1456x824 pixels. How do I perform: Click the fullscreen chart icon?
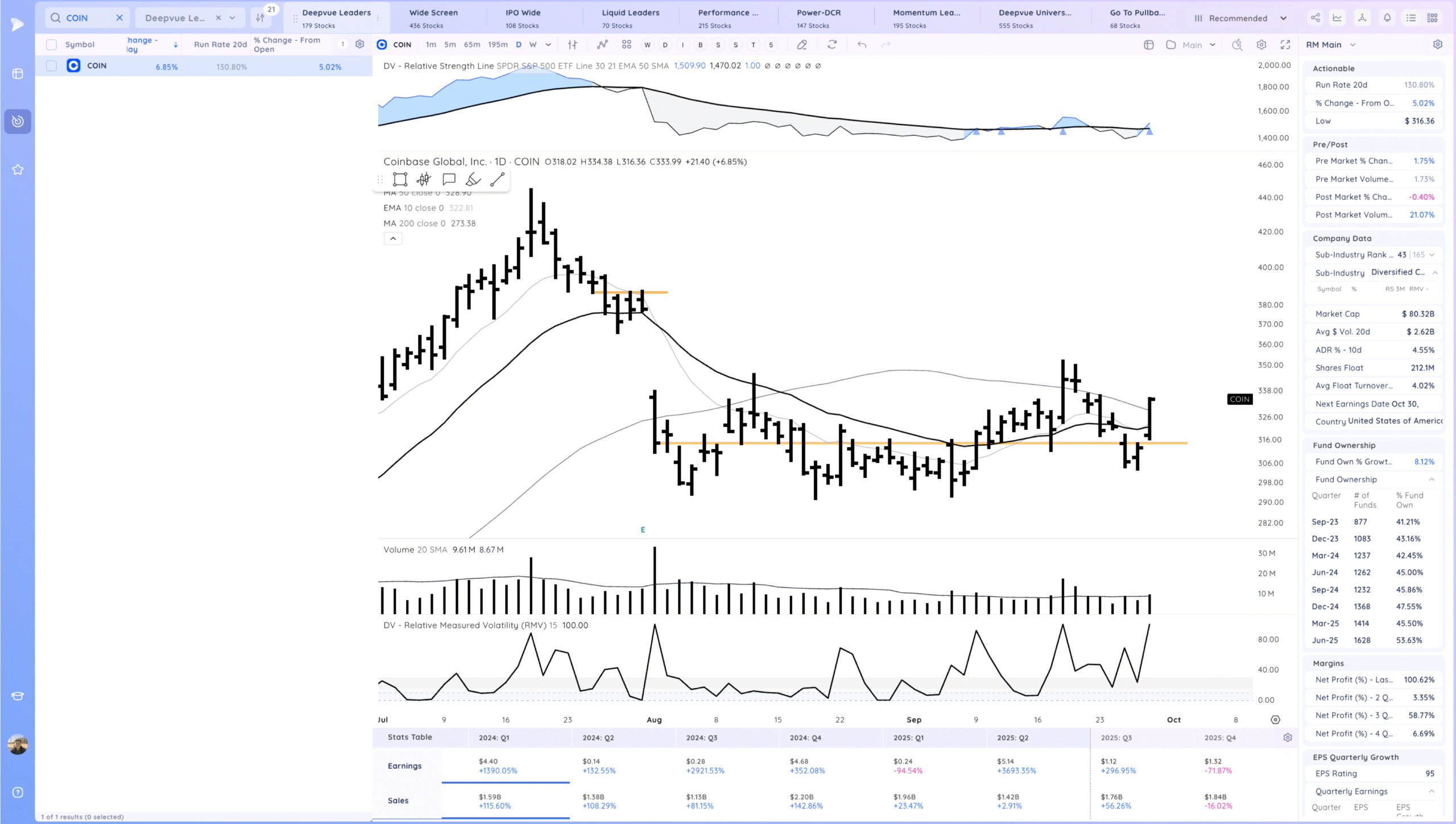[x=1285, y=44]
